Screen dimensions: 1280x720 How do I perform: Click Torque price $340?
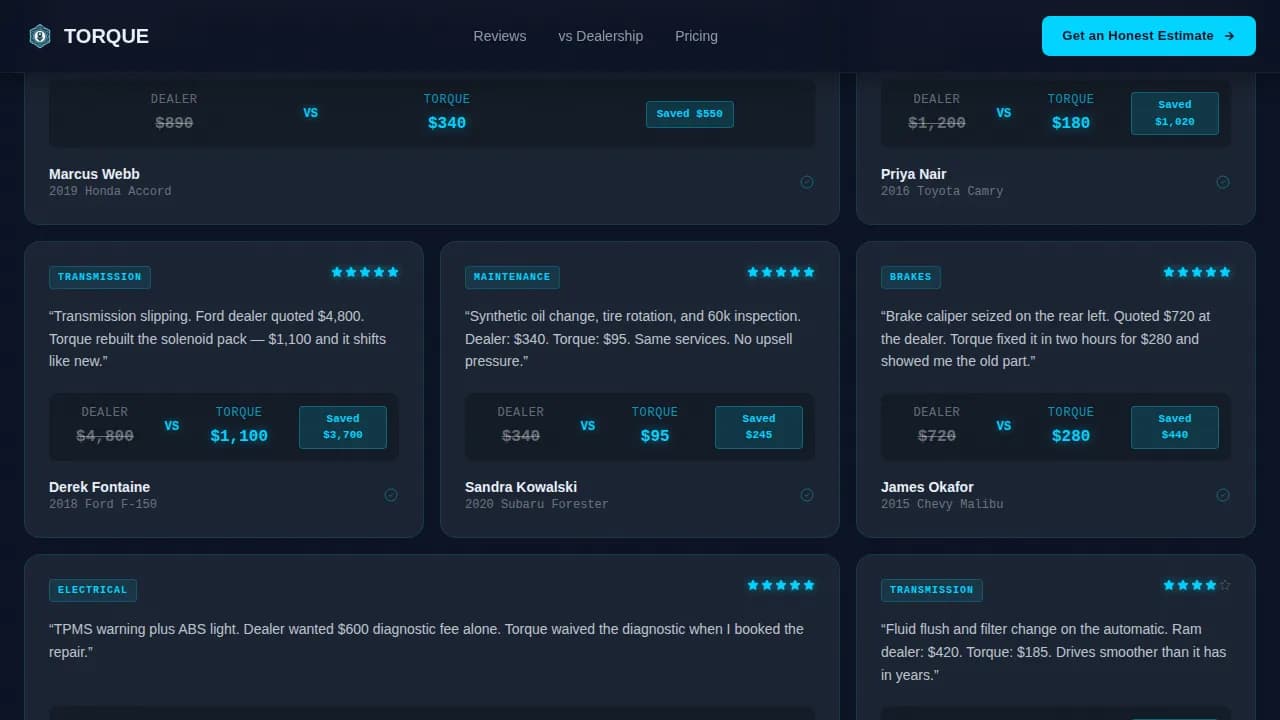(x=447, y=123)
